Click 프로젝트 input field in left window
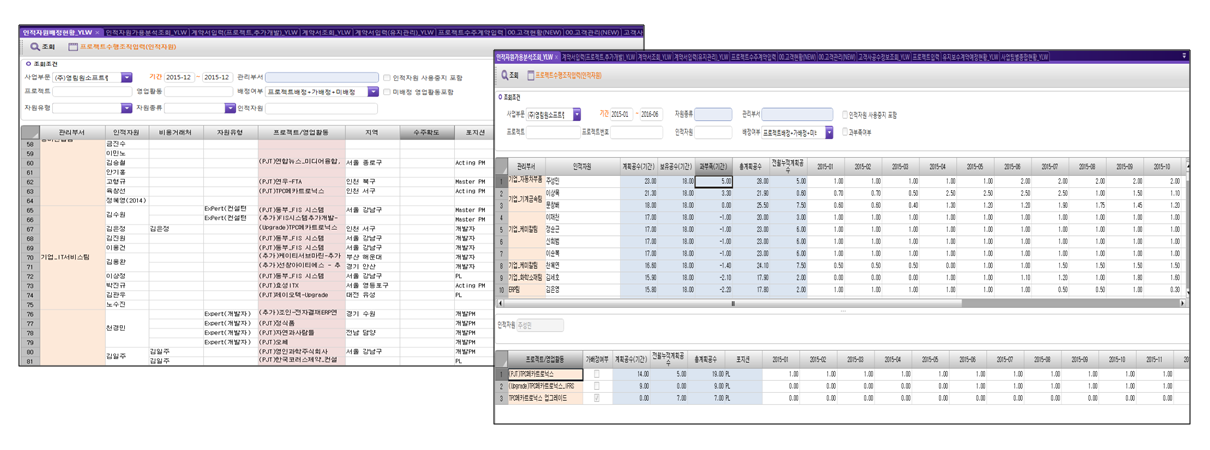The image size is (1210, 450). pos(90,91)
